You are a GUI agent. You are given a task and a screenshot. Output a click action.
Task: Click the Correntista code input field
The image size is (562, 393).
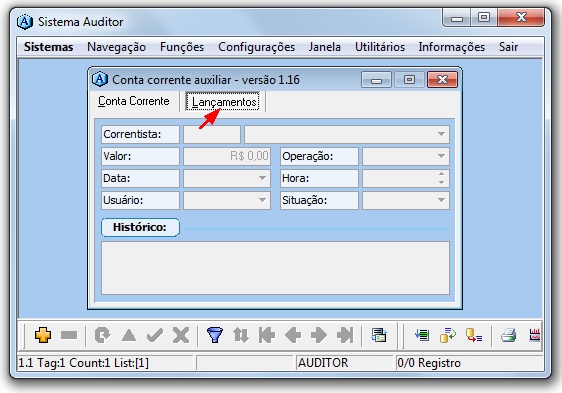coord(212,134)
